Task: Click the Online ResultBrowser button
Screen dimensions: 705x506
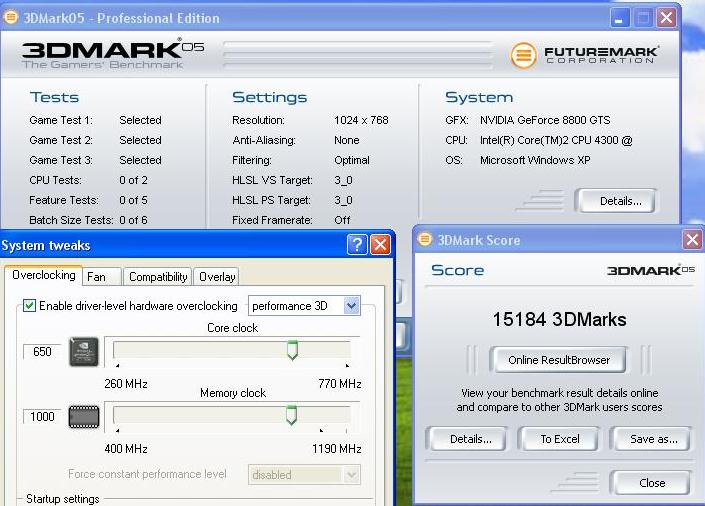Action: [558, 360]
